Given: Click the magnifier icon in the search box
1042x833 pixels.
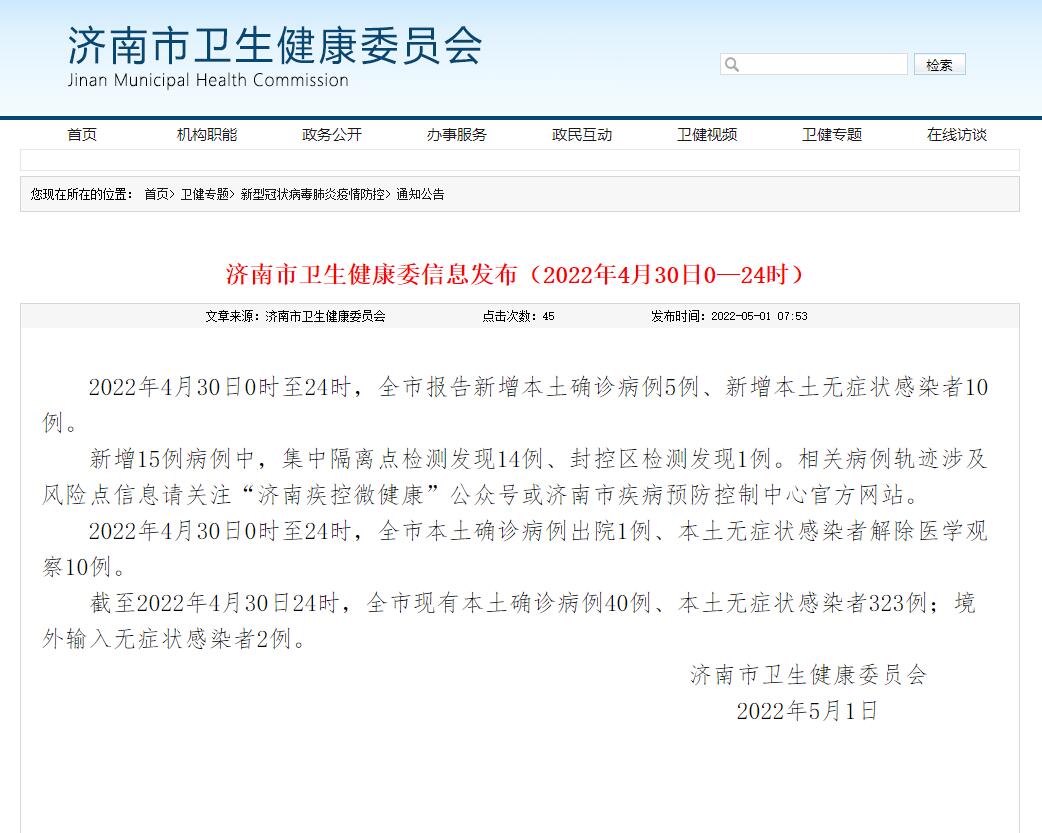Looking at the screenshot, I should 732,65.
